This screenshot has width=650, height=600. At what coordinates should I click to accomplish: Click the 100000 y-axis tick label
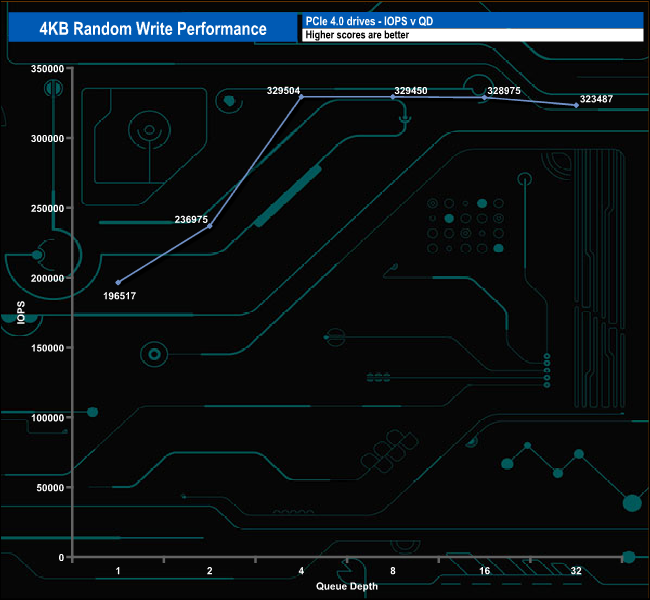(48, 418)
